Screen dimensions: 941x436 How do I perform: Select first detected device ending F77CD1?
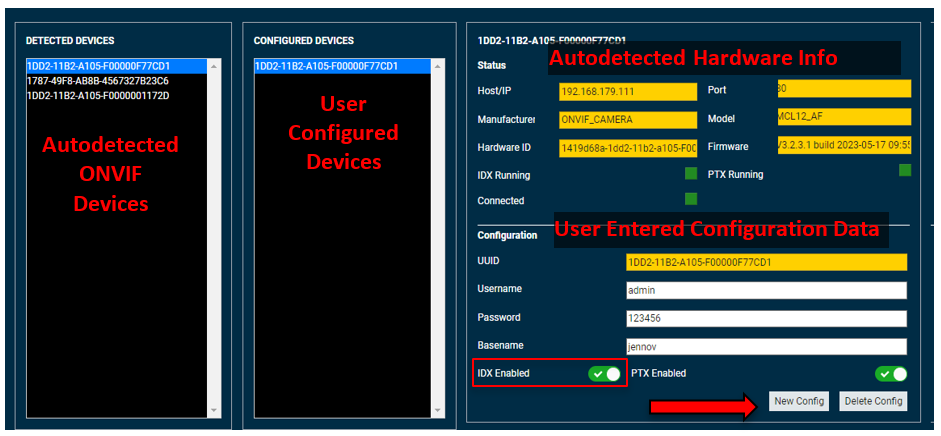click(97, 67)
